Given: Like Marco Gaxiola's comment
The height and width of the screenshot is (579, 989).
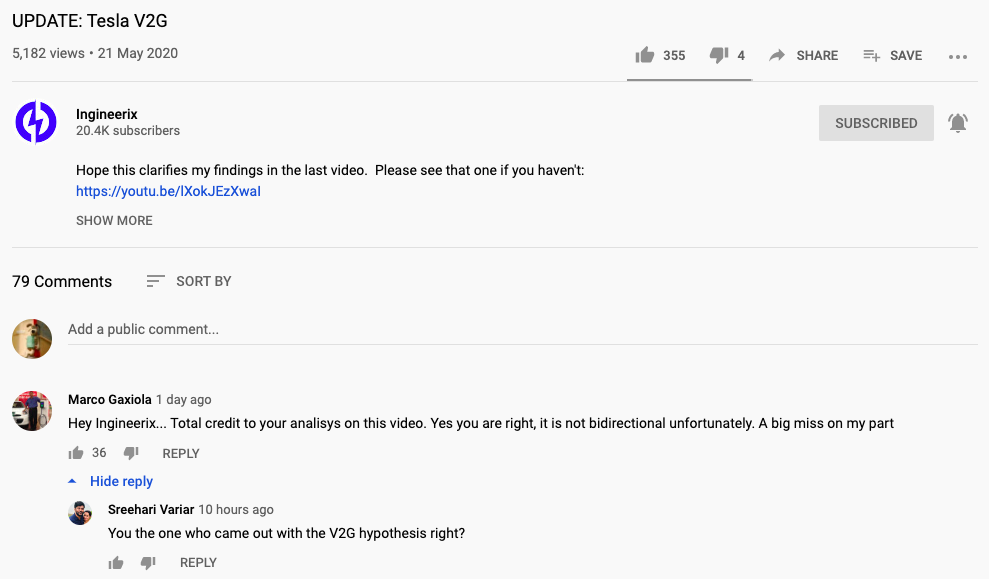Looking at the screenshot, I should tap(76, 453).
